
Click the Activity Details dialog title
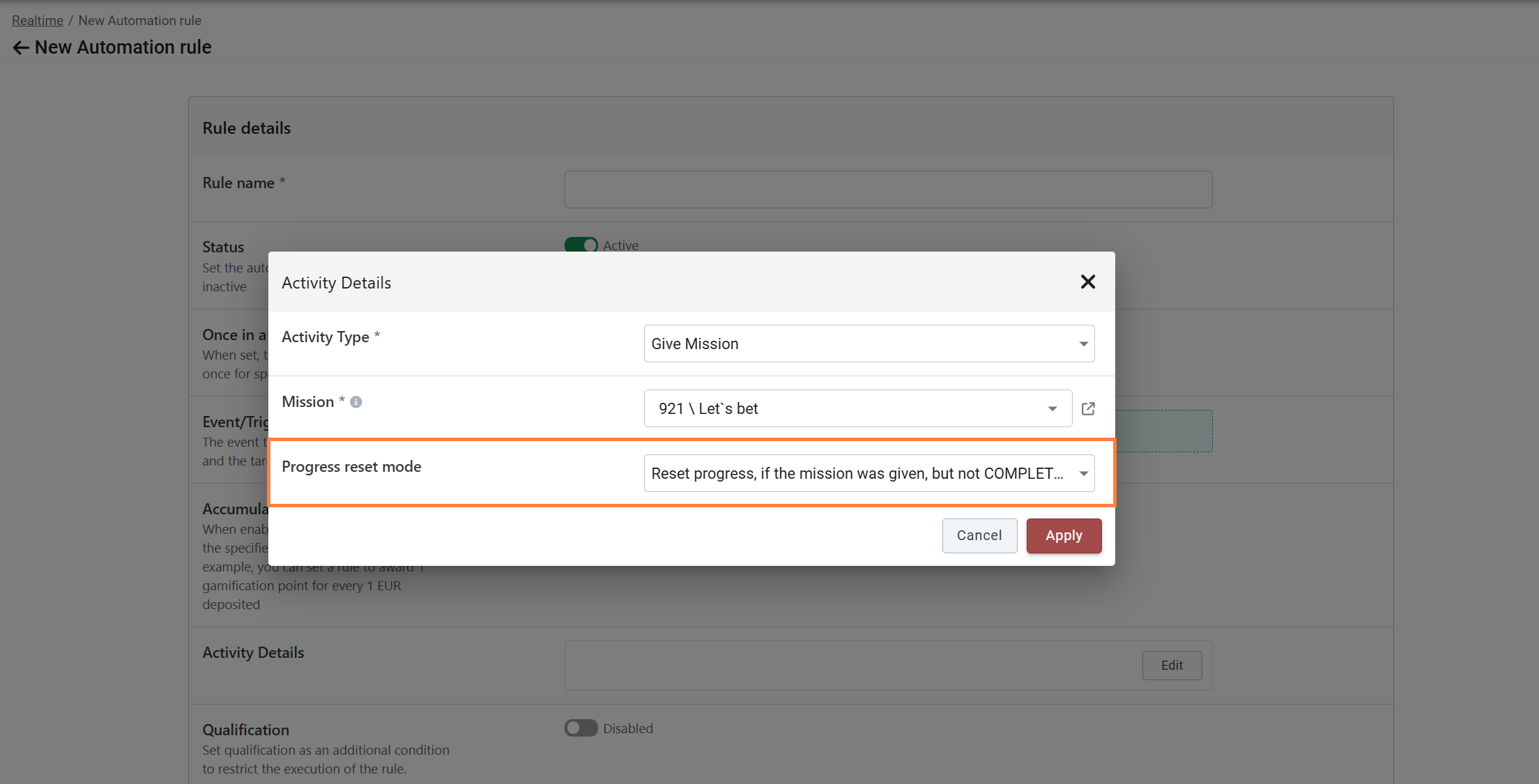pos(336,283)
